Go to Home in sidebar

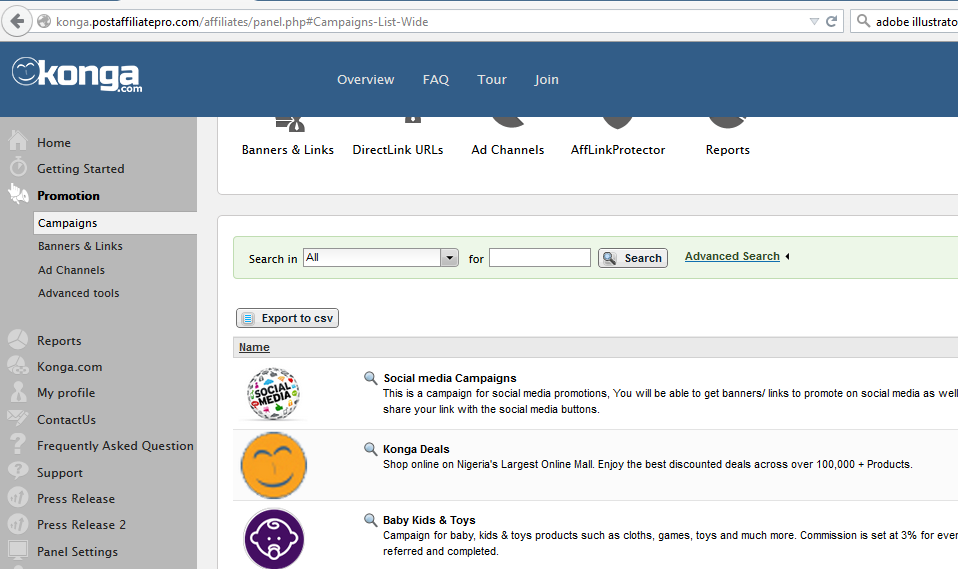point(54,142)
